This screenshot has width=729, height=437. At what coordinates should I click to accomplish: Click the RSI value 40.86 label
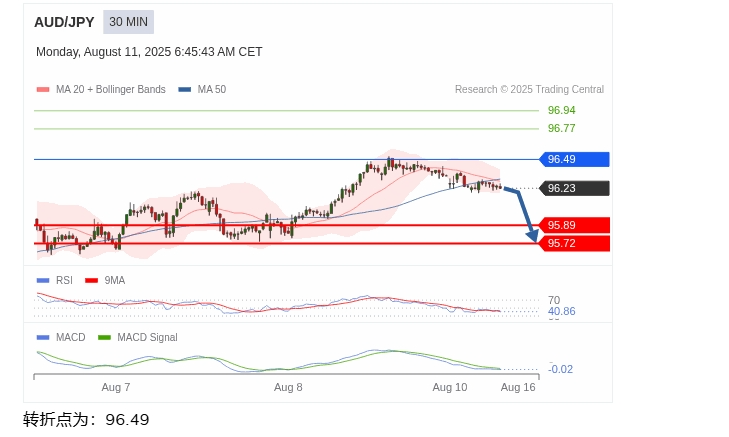click(561, 311)
